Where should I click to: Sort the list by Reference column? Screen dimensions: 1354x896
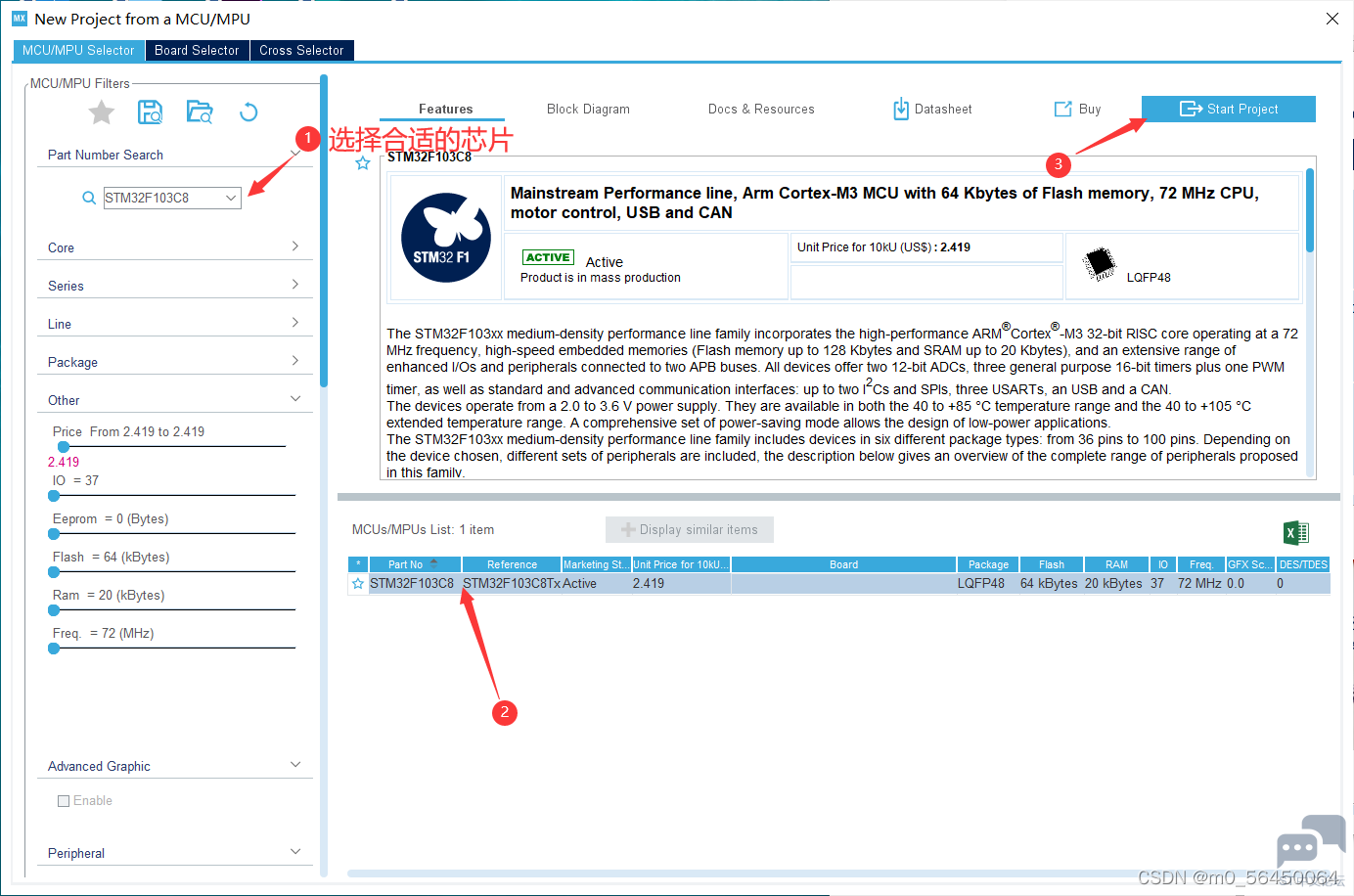[x=512, y=564]
